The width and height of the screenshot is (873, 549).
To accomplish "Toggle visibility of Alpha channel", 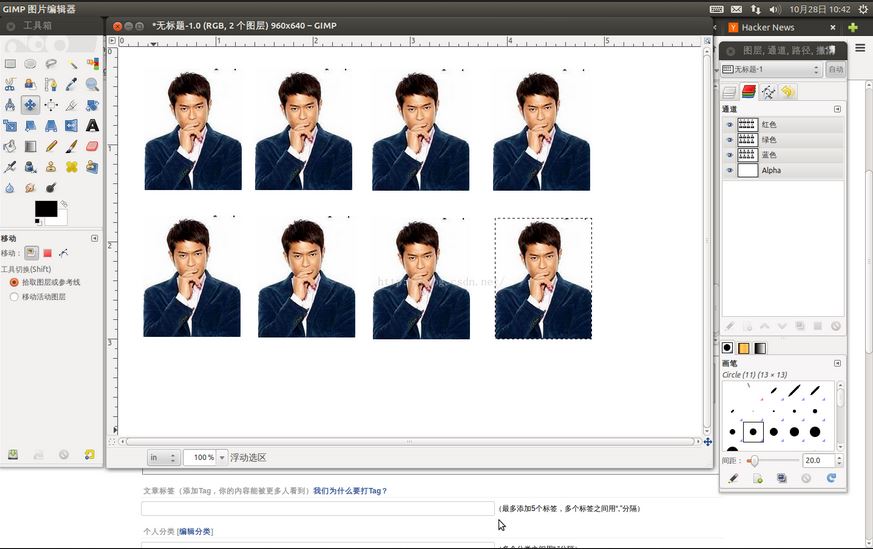I will click(x=729, y=170).
